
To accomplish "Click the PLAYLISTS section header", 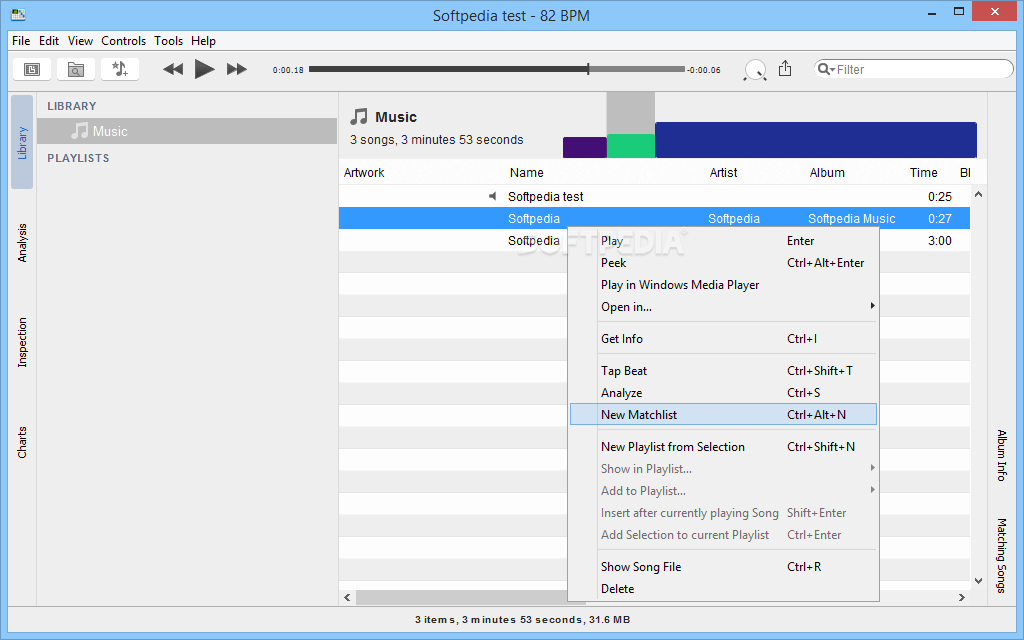I will (x=78, y=158).
